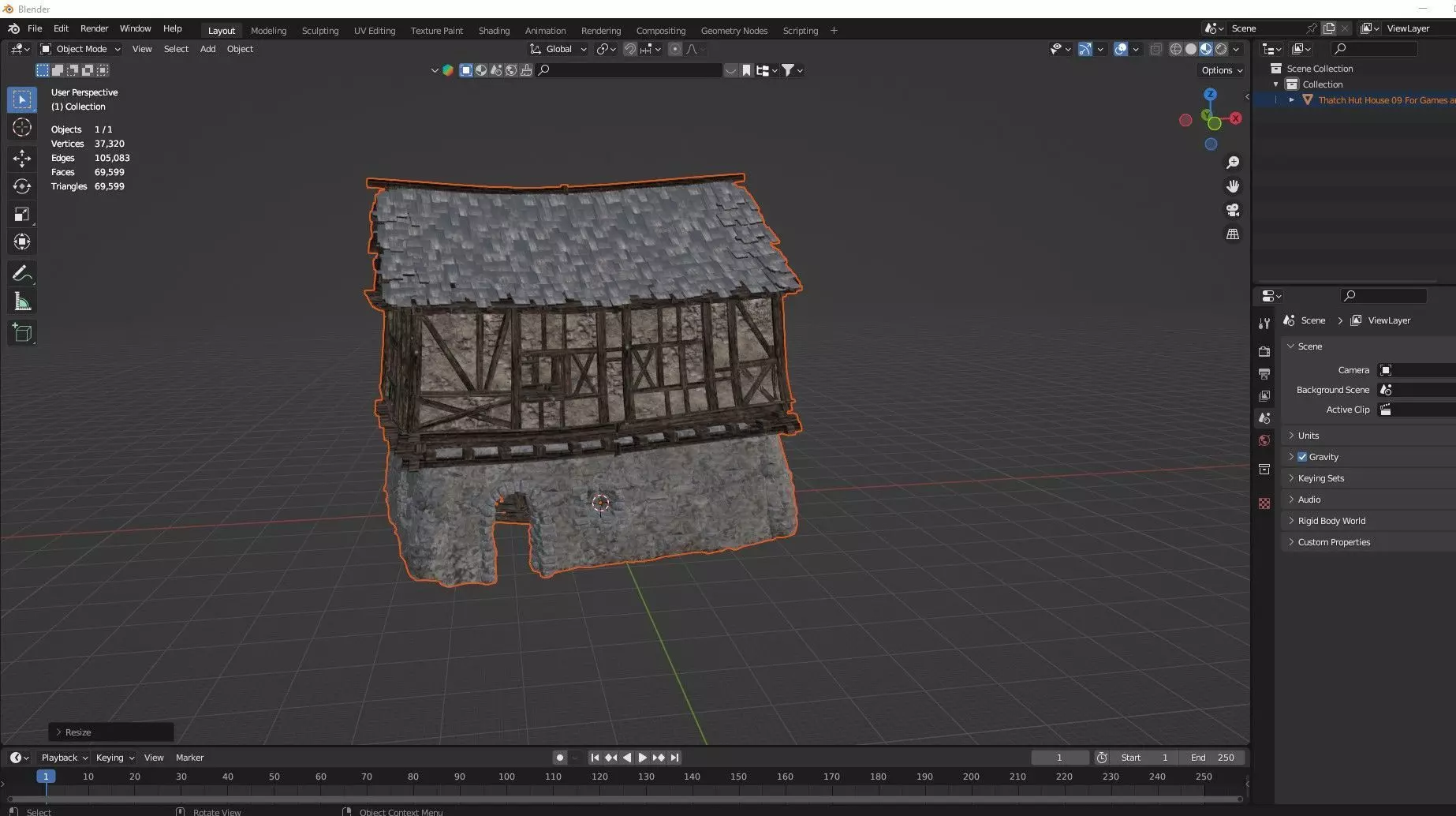Toggle proportional editing
Viewport: 1456px width, 816px height.
tap(674, 49)
